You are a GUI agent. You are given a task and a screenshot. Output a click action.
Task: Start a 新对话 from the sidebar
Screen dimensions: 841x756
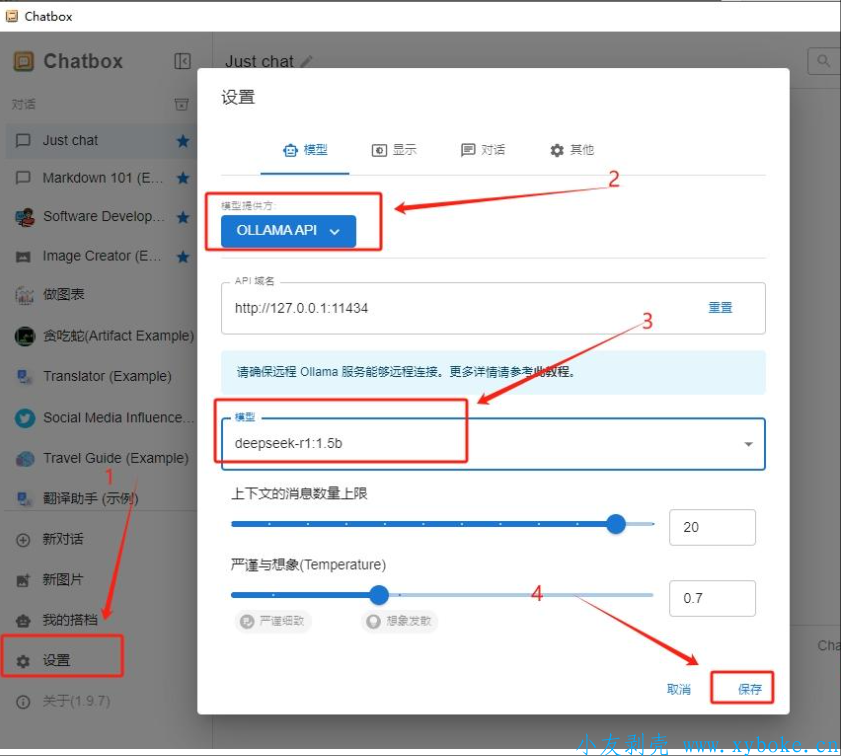click(x=62, y=539)
